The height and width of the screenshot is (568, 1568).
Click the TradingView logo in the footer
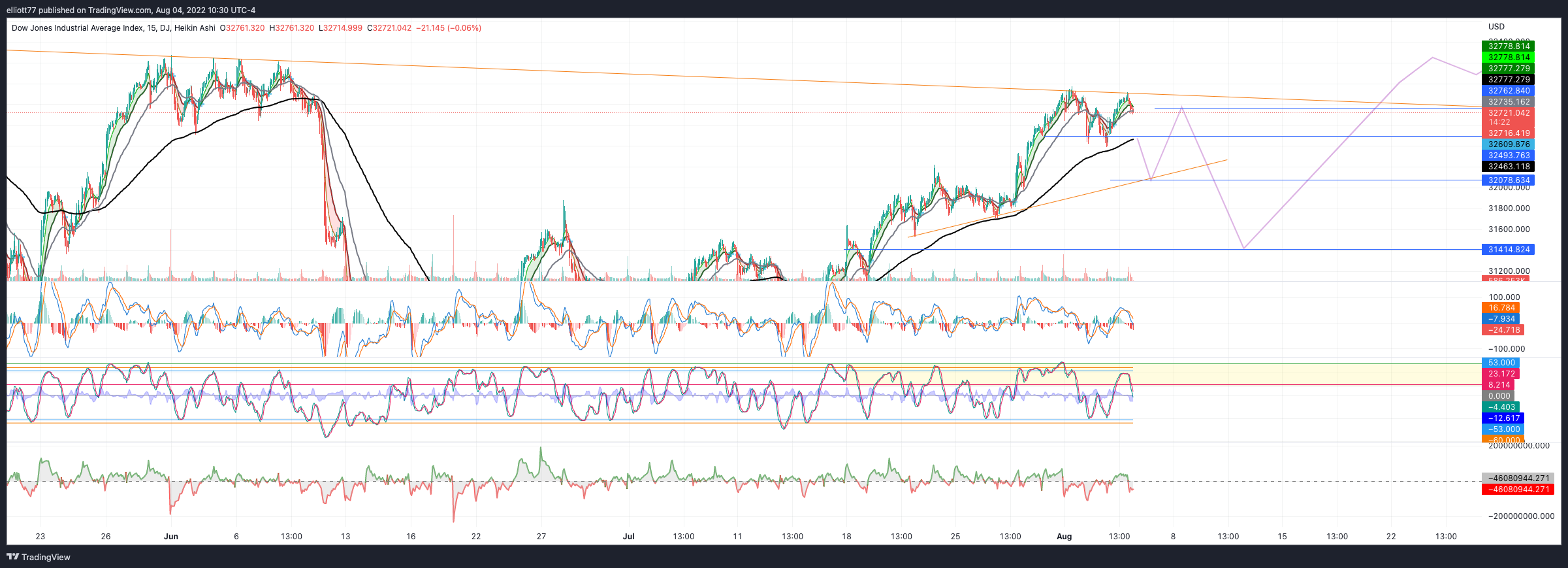[39, 557]
